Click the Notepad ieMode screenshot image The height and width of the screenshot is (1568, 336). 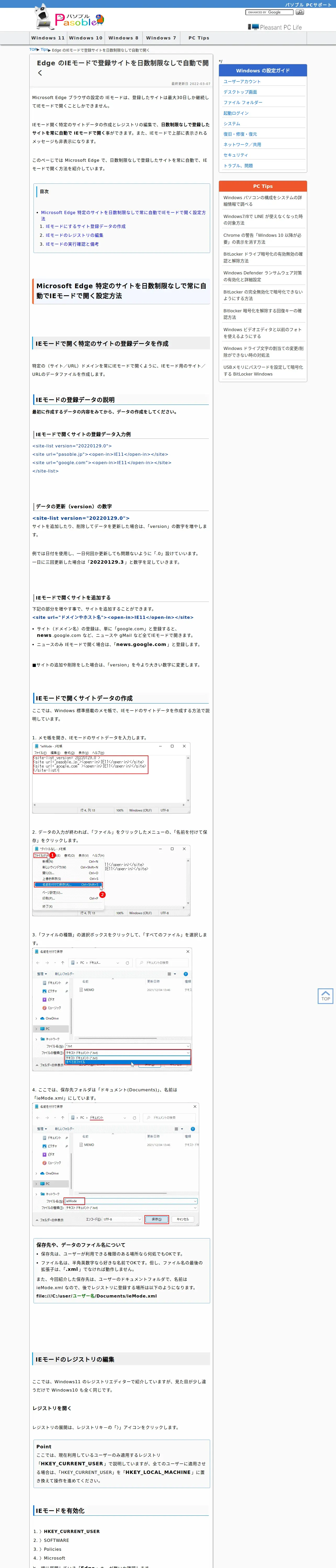(111, 778)
